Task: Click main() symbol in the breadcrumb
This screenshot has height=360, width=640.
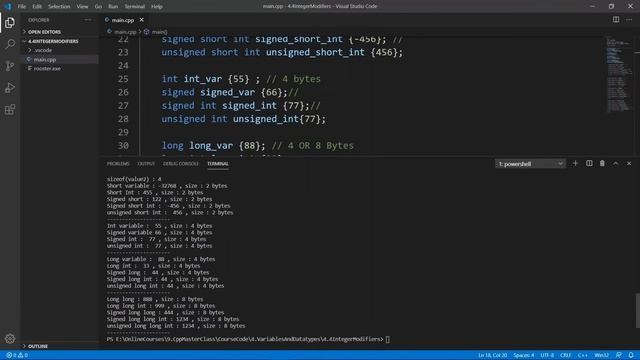Action: click(x=159, y=32)
